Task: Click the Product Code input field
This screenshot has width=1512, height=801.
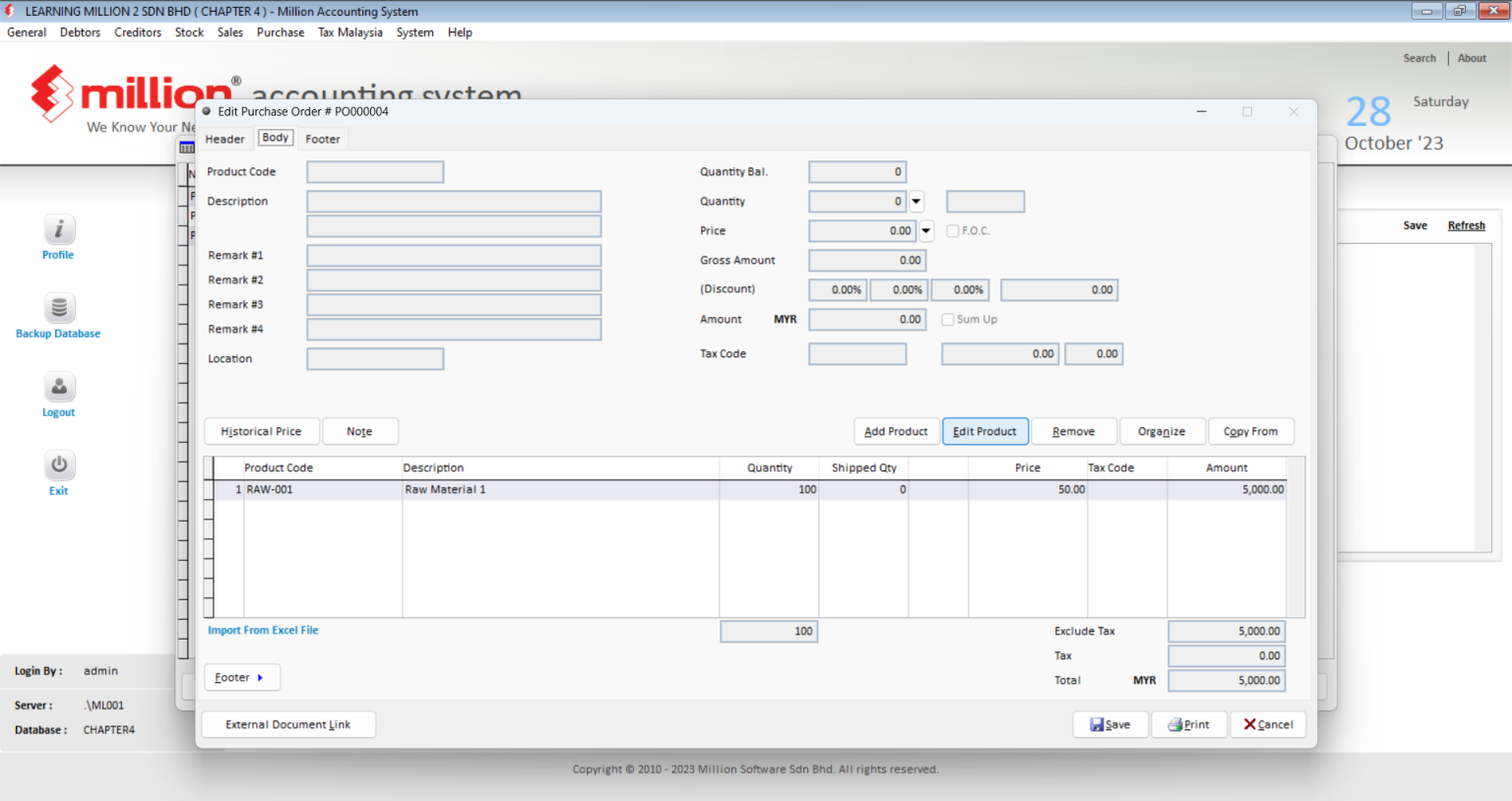Action: pos(375,172)
